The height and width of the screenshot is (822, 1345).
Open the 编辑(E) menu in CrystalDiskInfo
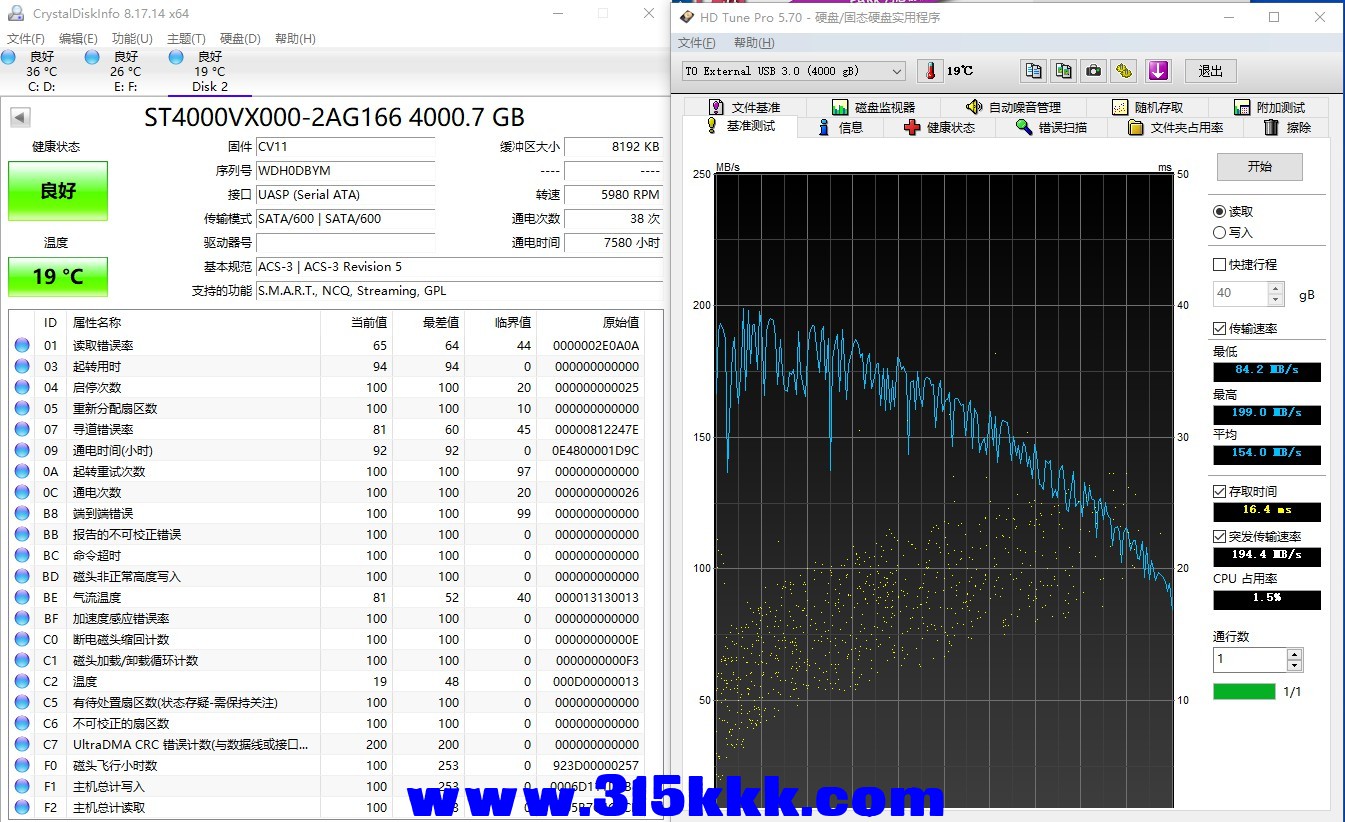[78, 39]
